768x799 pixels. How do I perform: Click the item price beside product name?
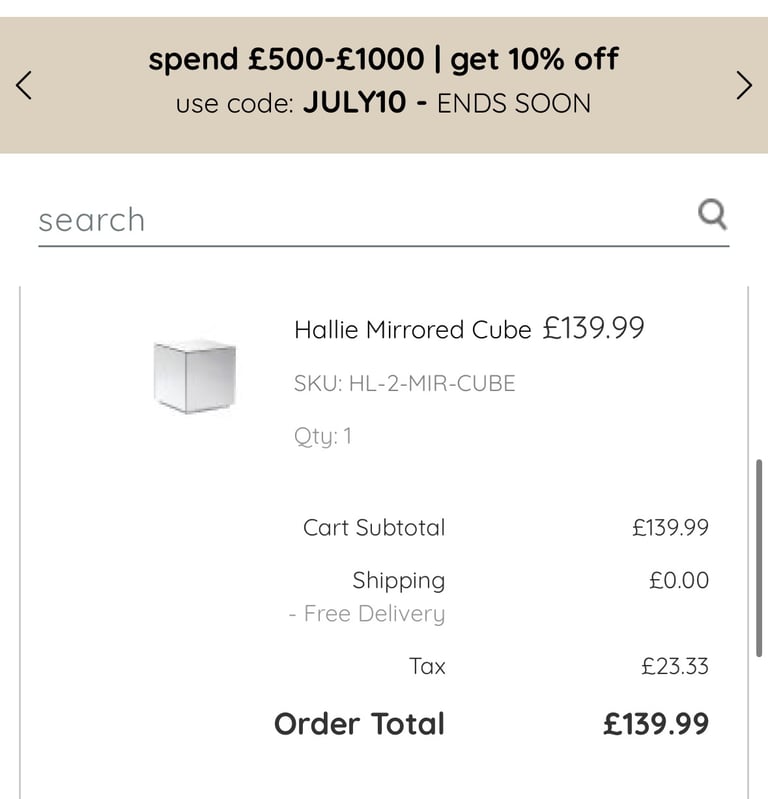point(593,328)
